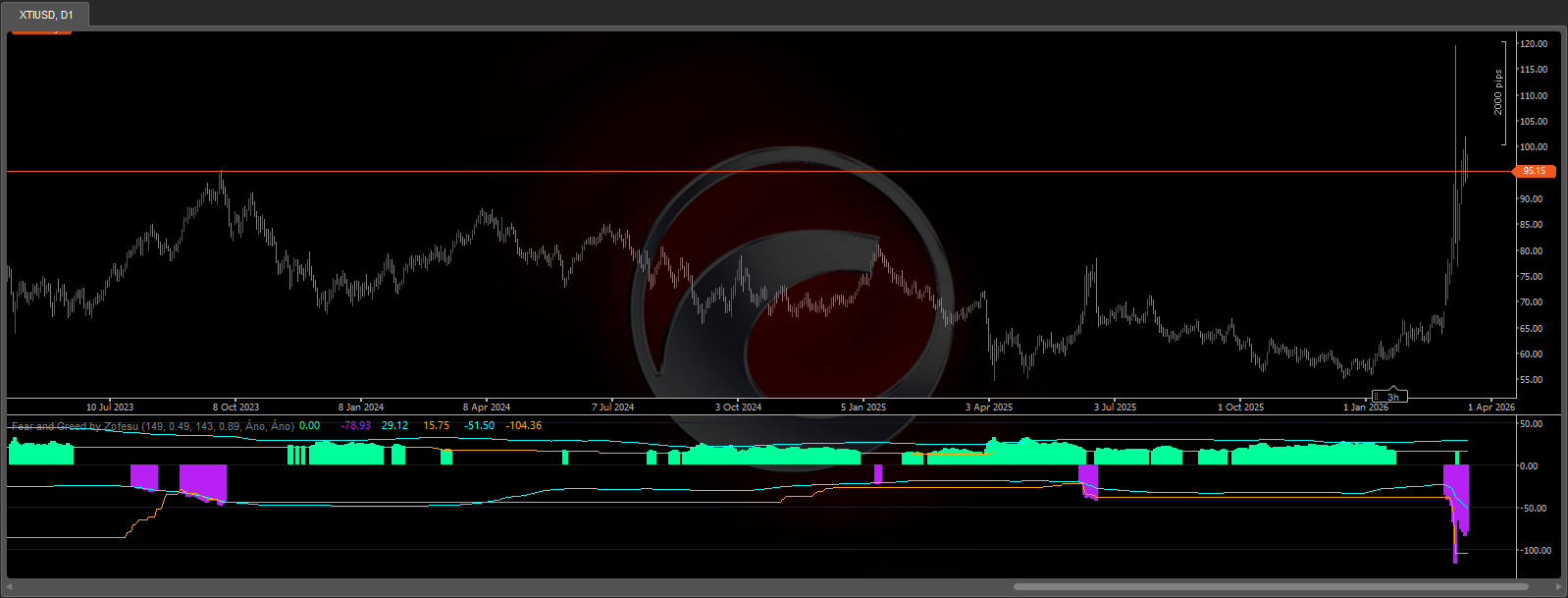Image resolution: width=1568 pixels, height=598 pixels.
Task: Click the horizontal scrollbar thumb
Action: [1271, 587]
